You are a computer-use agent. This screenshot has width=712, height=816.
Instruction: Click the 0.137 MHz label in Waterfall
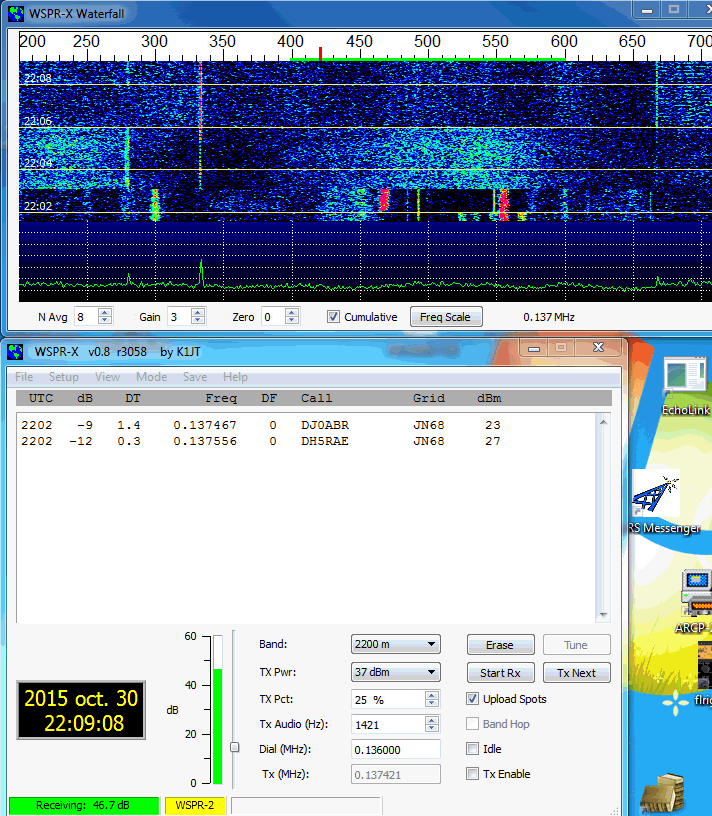(549, 317)
